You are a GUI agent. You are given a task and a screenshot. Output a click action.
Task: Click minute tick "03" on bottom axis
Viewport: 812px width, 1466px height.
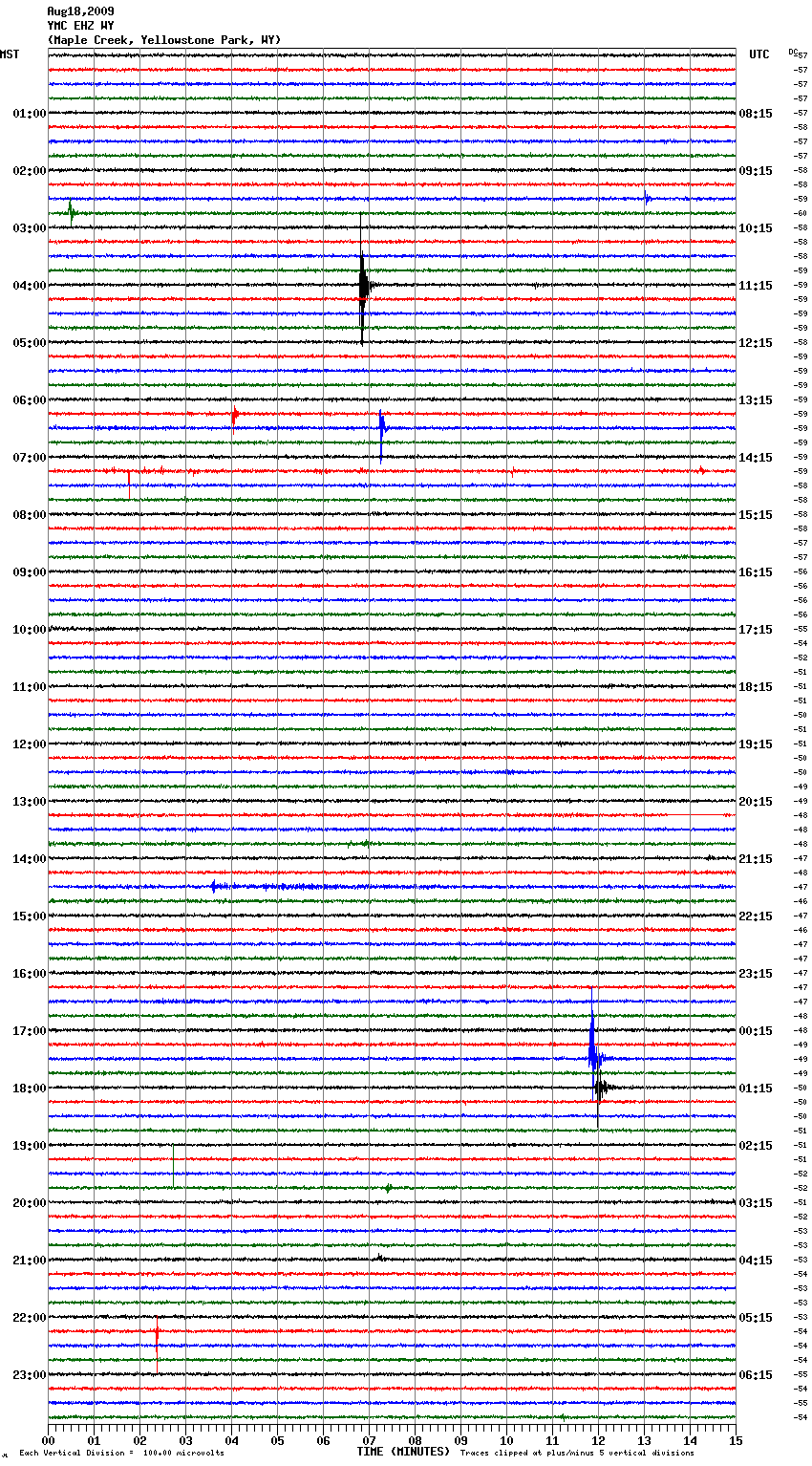pyautogui.click(x=186, y=1440)
